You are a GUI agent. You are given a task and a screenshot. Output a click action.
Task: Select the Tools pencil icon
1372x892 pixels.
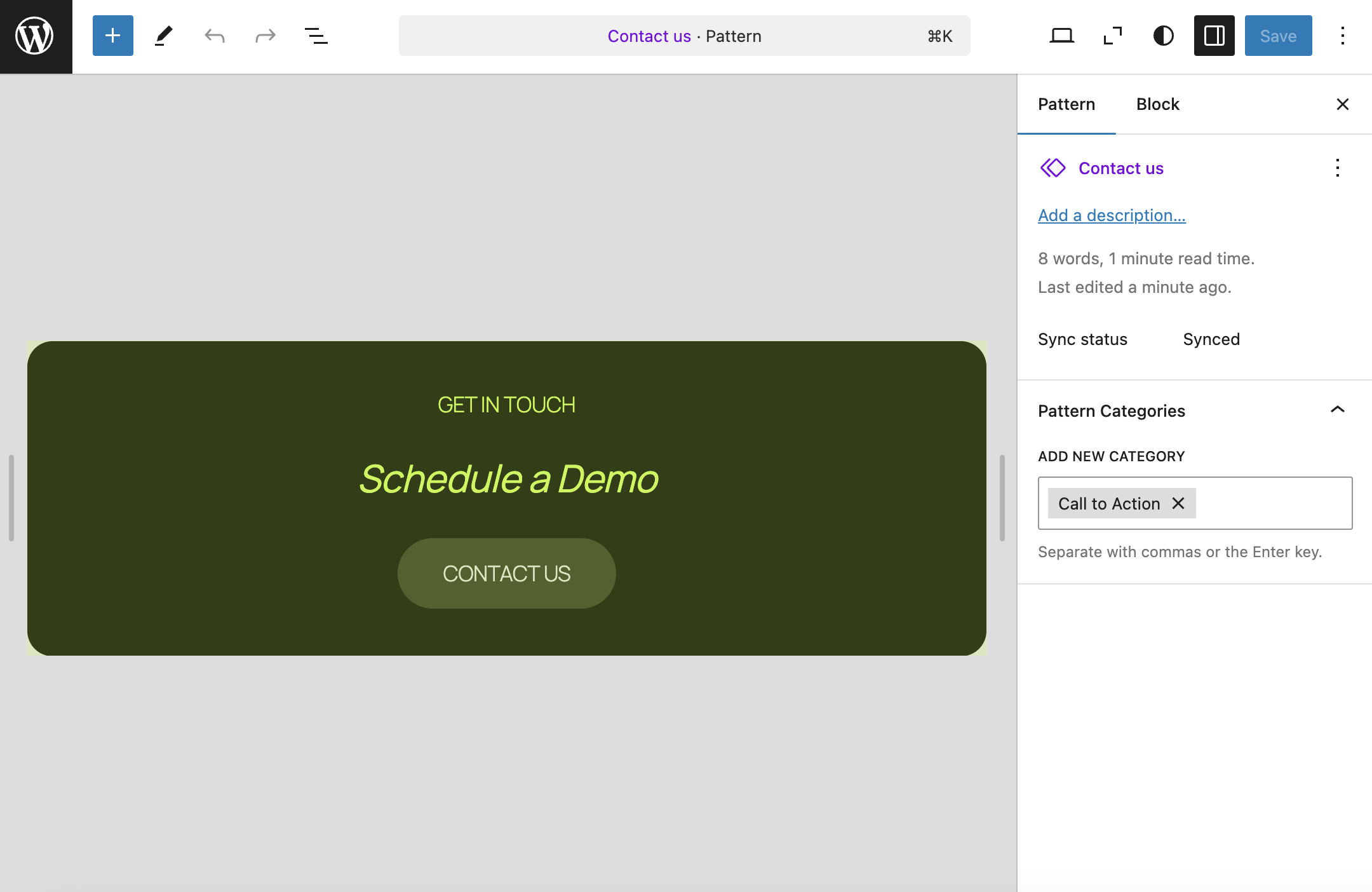pyautogui.click(x=164, y=36)
